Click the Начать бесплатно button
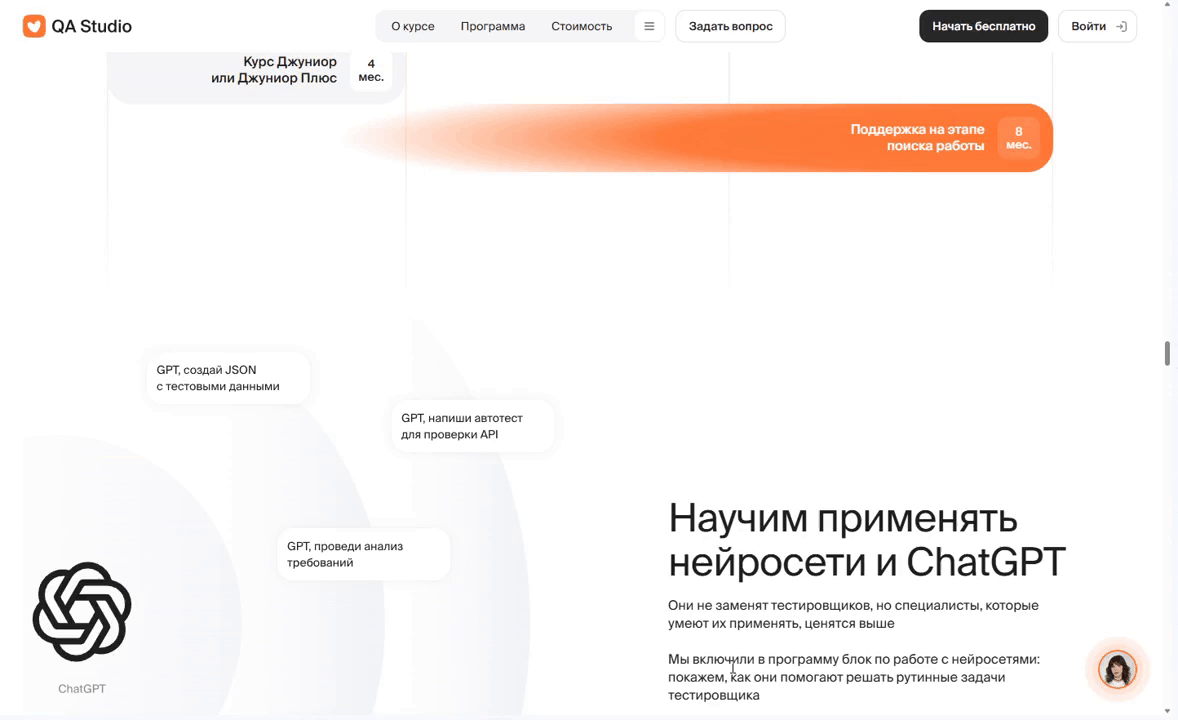The image size is (1178, 720). coord(983,26)
